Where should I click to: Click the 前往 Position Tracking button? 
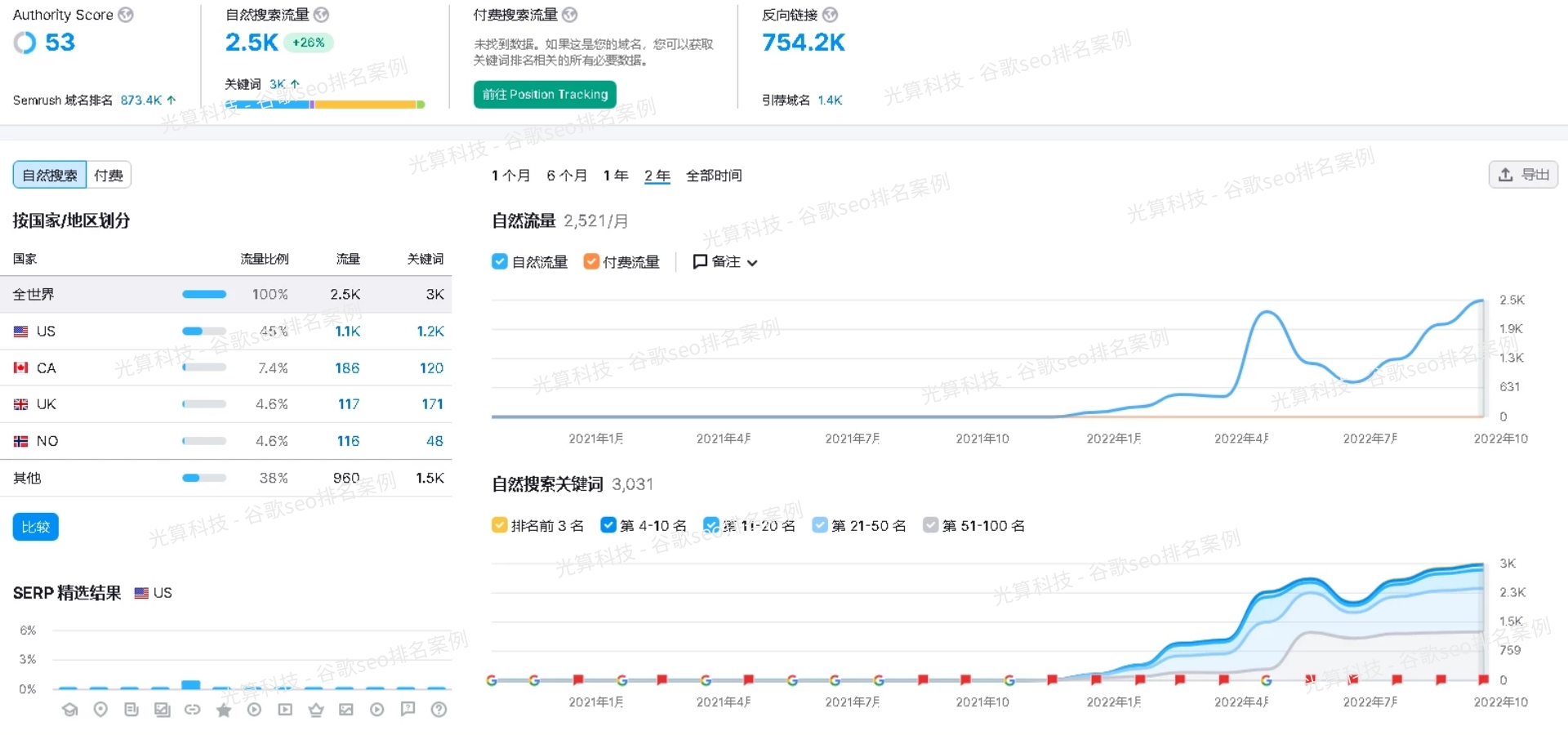(x=544, y=94)
